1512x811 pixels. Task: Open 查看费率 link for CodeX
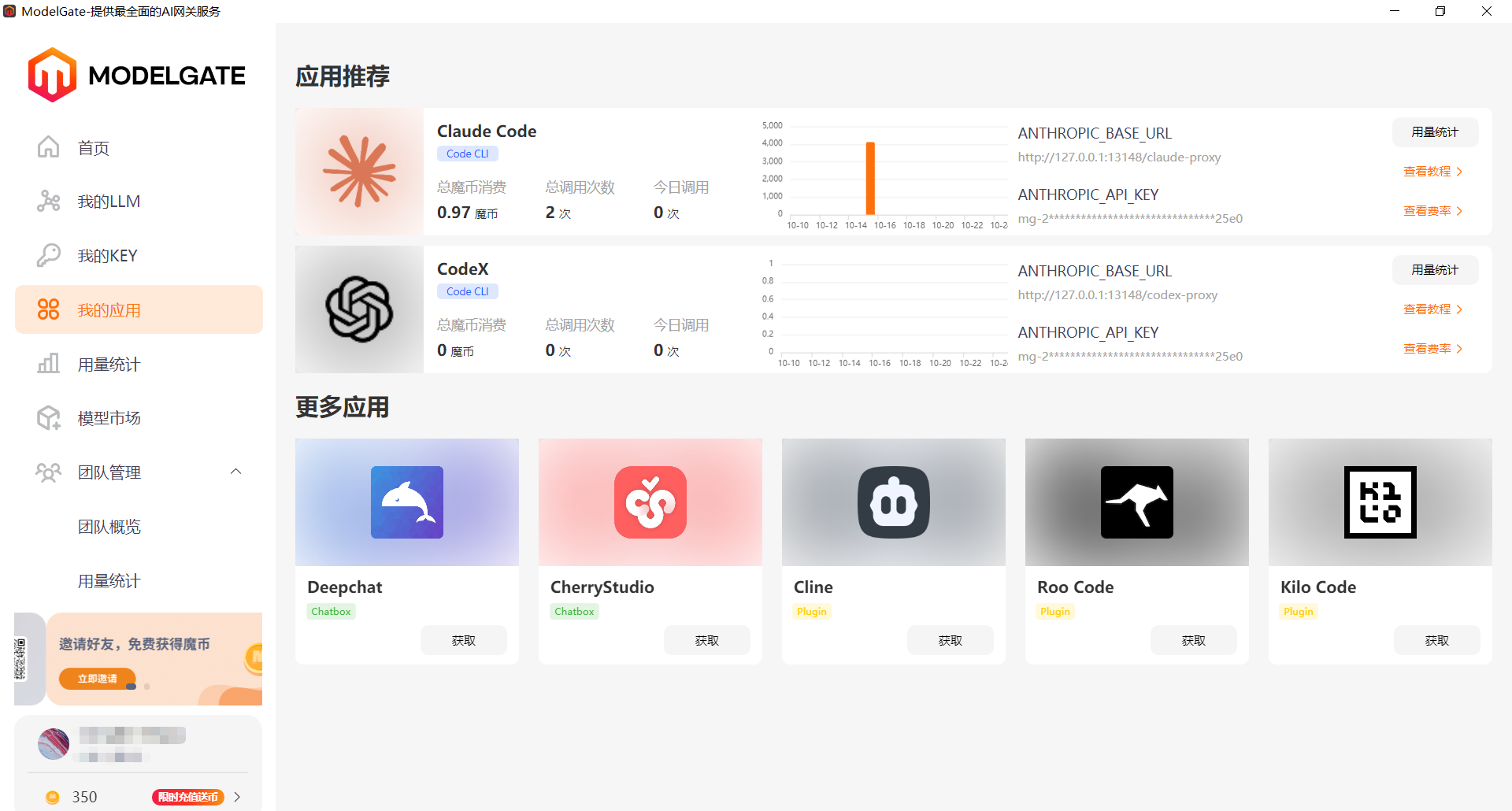point(1432,349)
